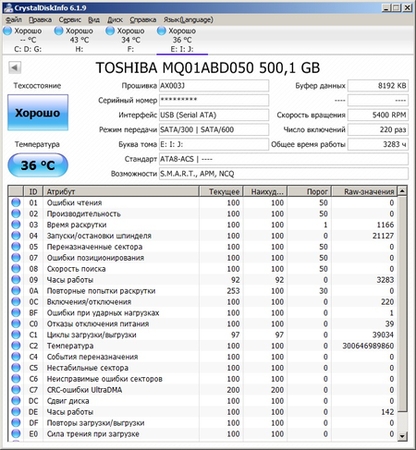Screen dimensions: 416x450
Task: Click status icon for Неисправимые ошибки секторов
Action: [x=16, y=379]
